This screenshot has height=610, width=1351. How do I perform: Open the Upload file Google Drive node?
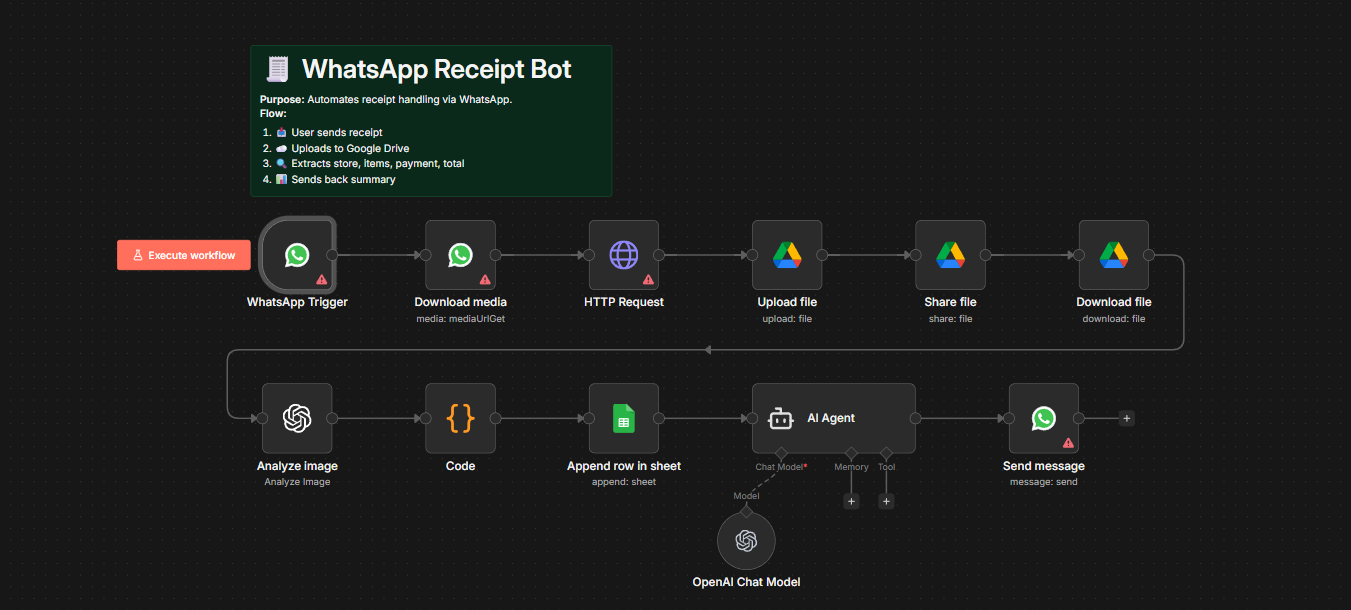[787, 255]
